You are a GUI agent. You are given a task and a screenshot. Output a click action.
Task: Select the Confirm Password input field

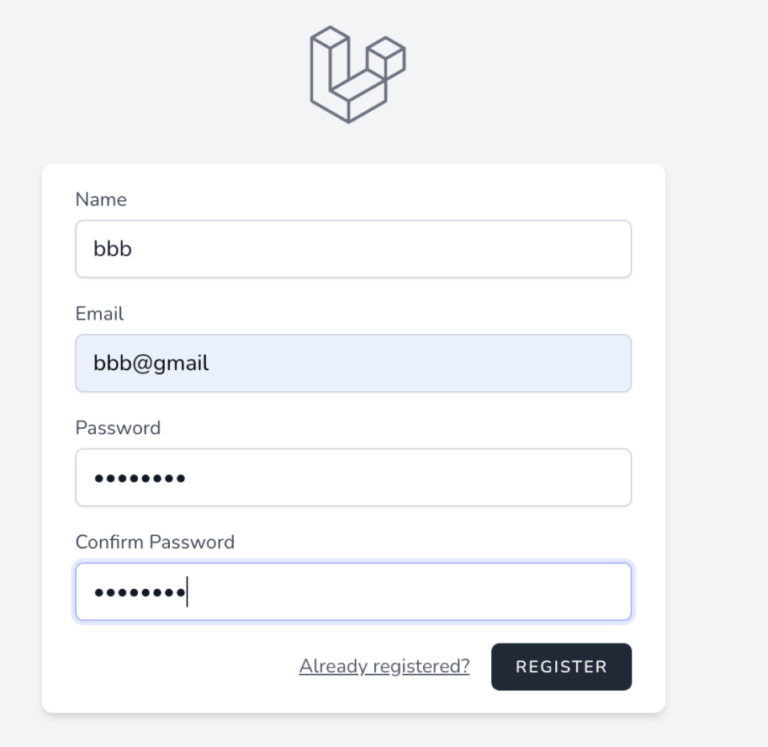353,591
